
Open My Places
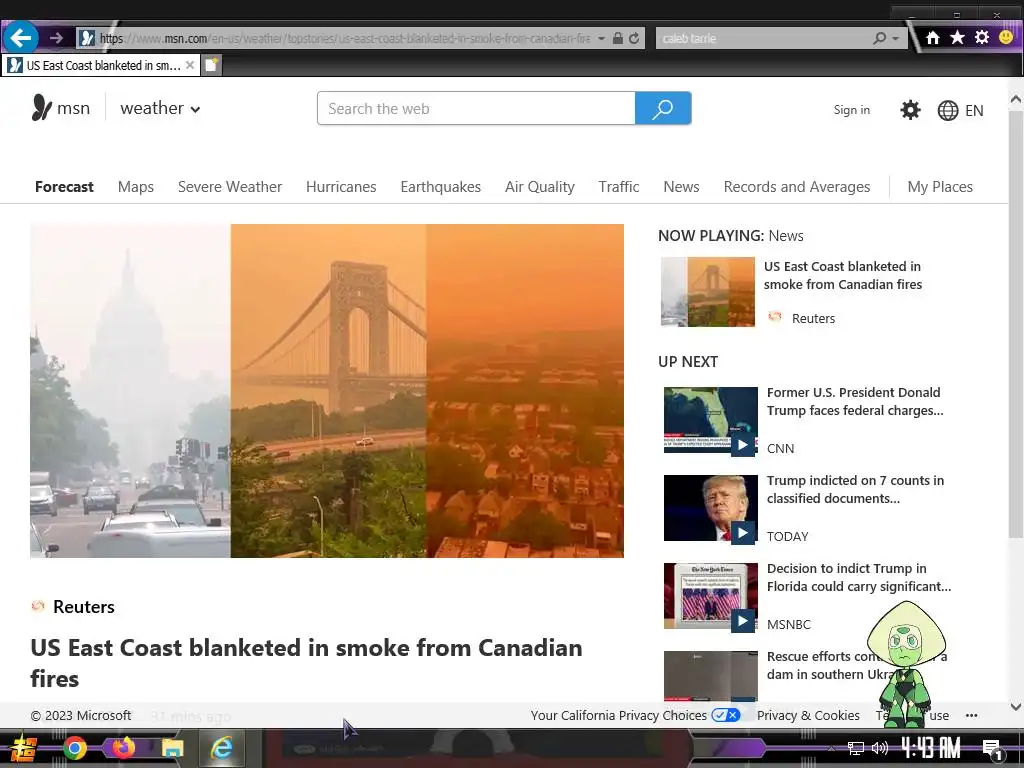click(x=940, y=187)
